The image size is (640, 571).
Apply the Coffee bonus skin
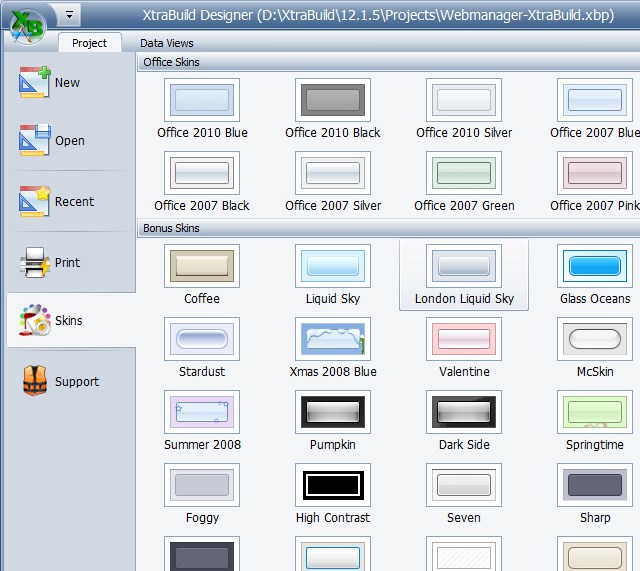pos(202,275)
